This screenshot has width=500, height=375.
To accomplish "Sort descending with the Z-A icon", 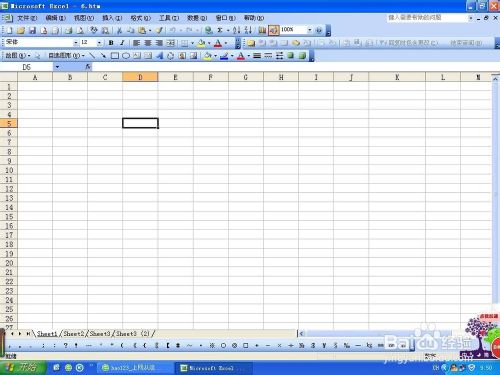I will point(248,30).
